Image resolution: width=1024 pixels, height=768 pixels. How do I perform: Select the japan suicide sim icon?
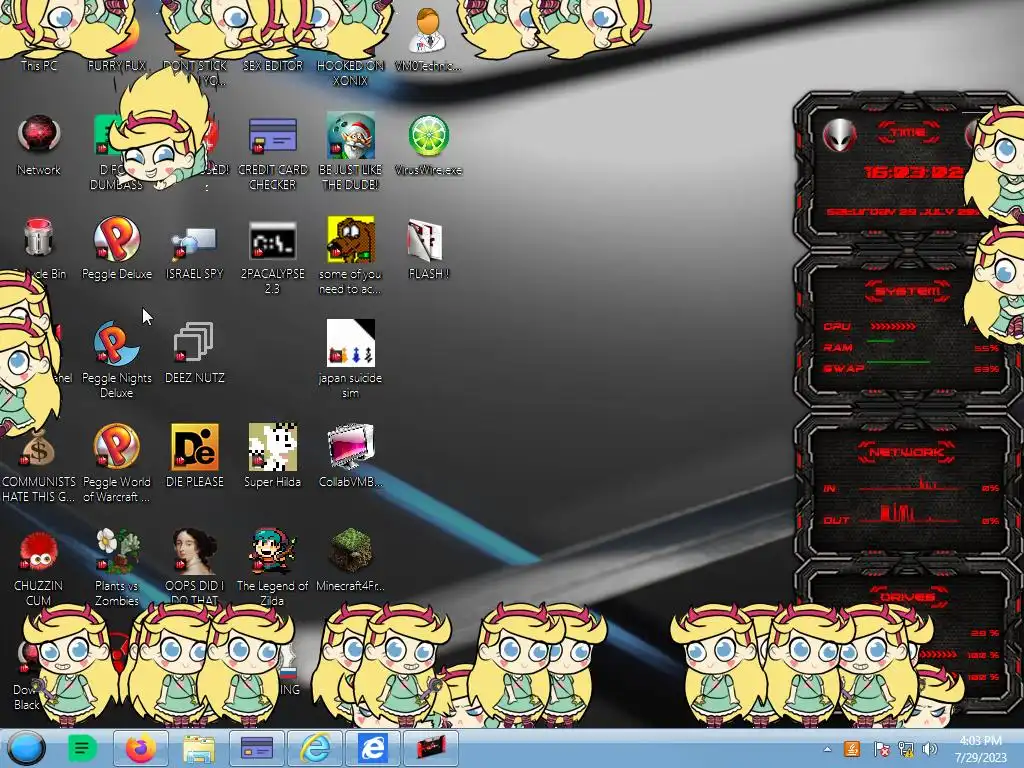click(350, 343)
